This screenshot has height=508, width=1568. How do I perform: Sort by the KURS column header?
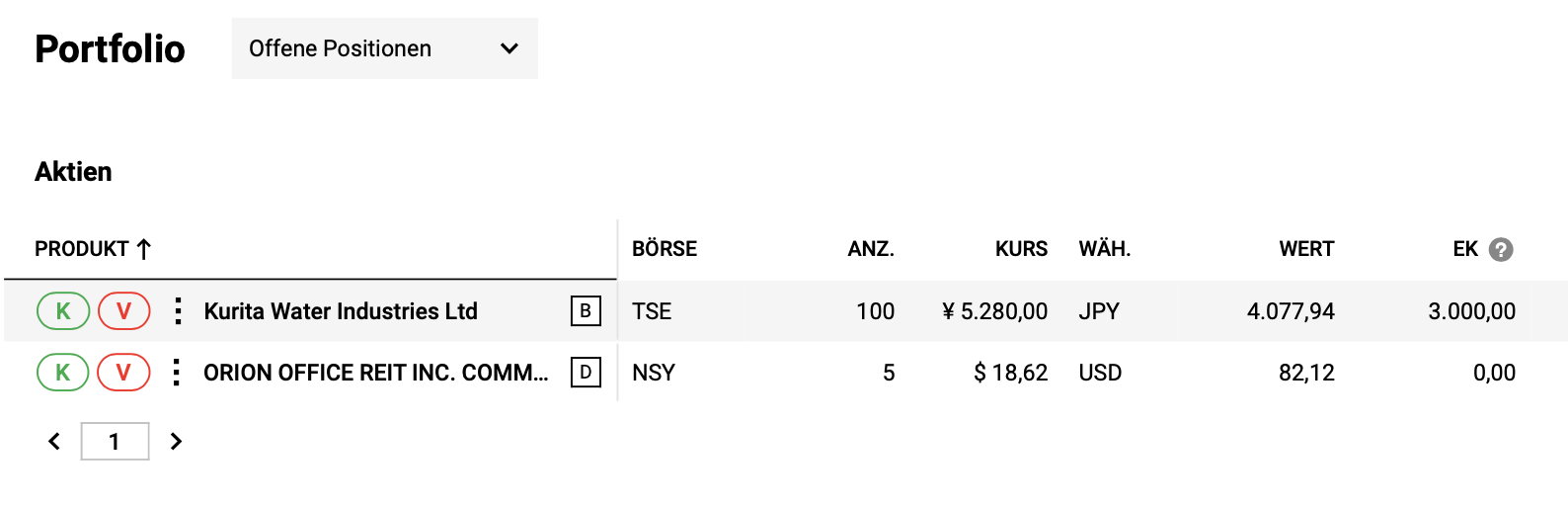click(x=1021, y=249)
